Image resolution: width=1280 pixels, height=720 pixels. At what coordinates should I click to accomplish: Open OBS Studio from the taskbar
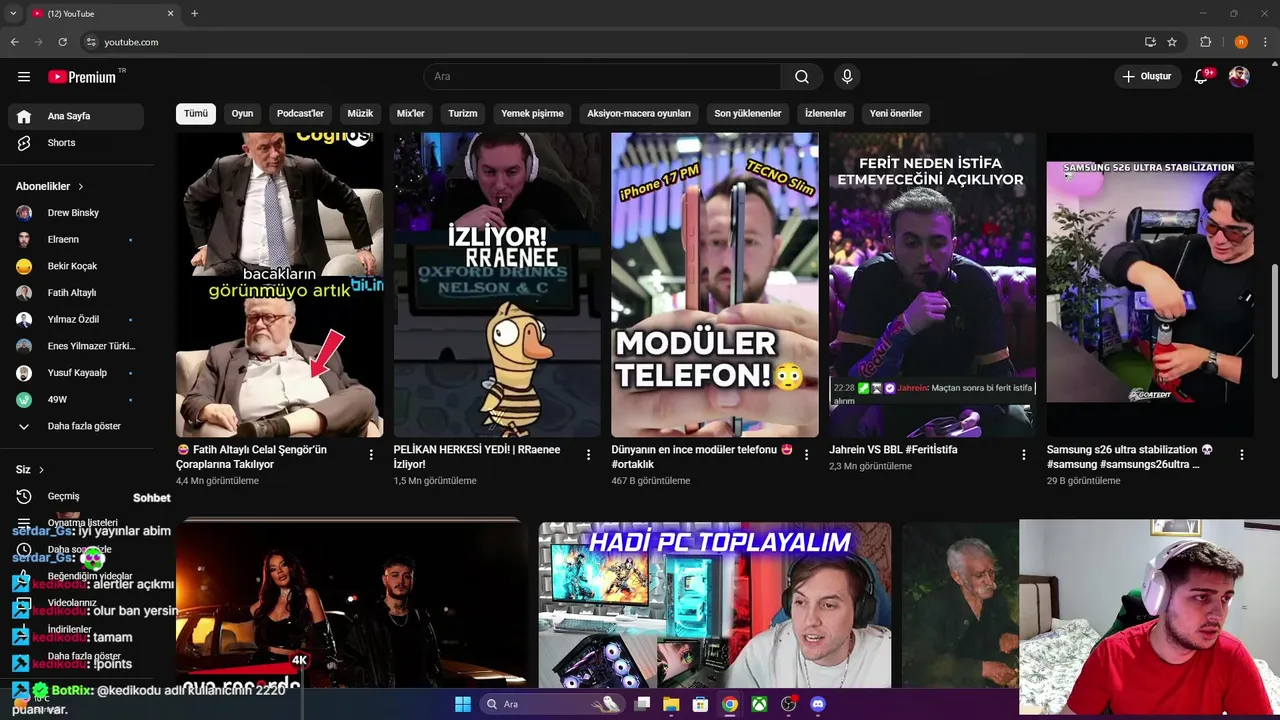pyautogui.click(x=788, y=704)
